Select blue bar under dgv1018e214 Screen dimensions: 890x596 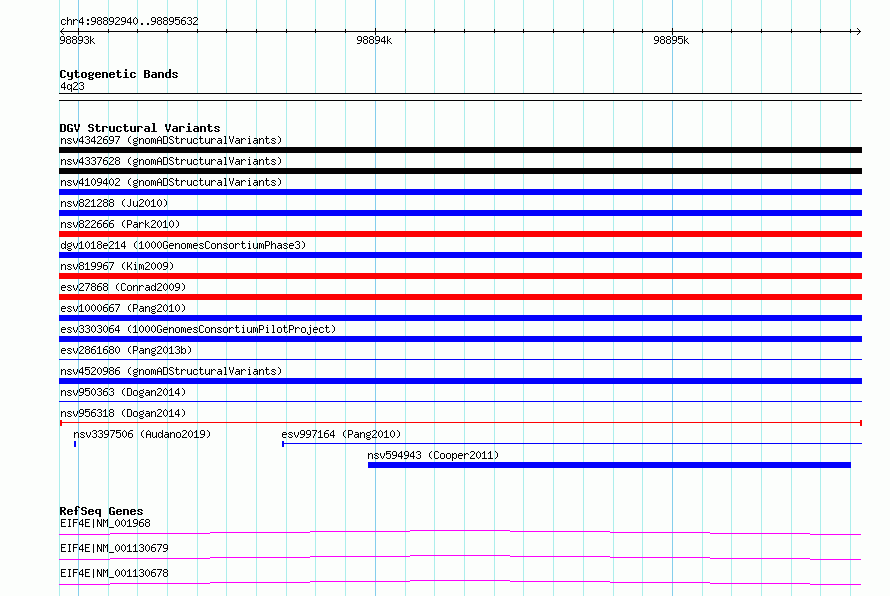460,255
